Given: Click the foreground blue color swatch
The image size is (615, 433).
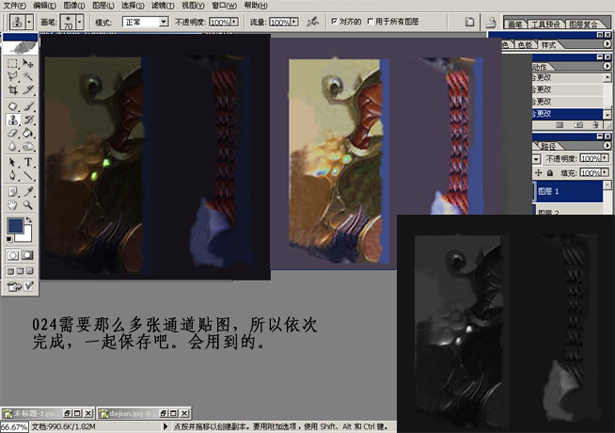Looking at the screenshot, I should pyautogui.click(x=15, y=226).
